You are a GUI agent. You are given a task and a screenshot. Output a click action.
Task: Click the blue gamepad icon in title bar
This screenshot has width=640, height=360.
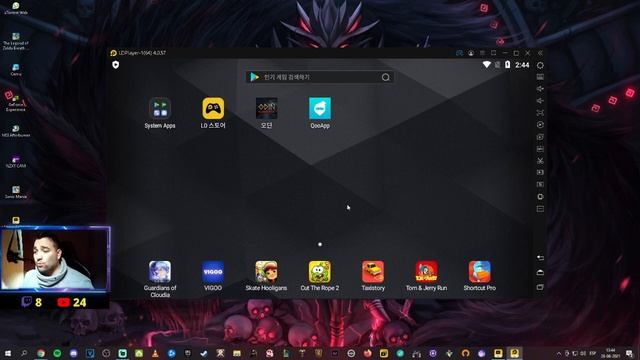point(459,53)
